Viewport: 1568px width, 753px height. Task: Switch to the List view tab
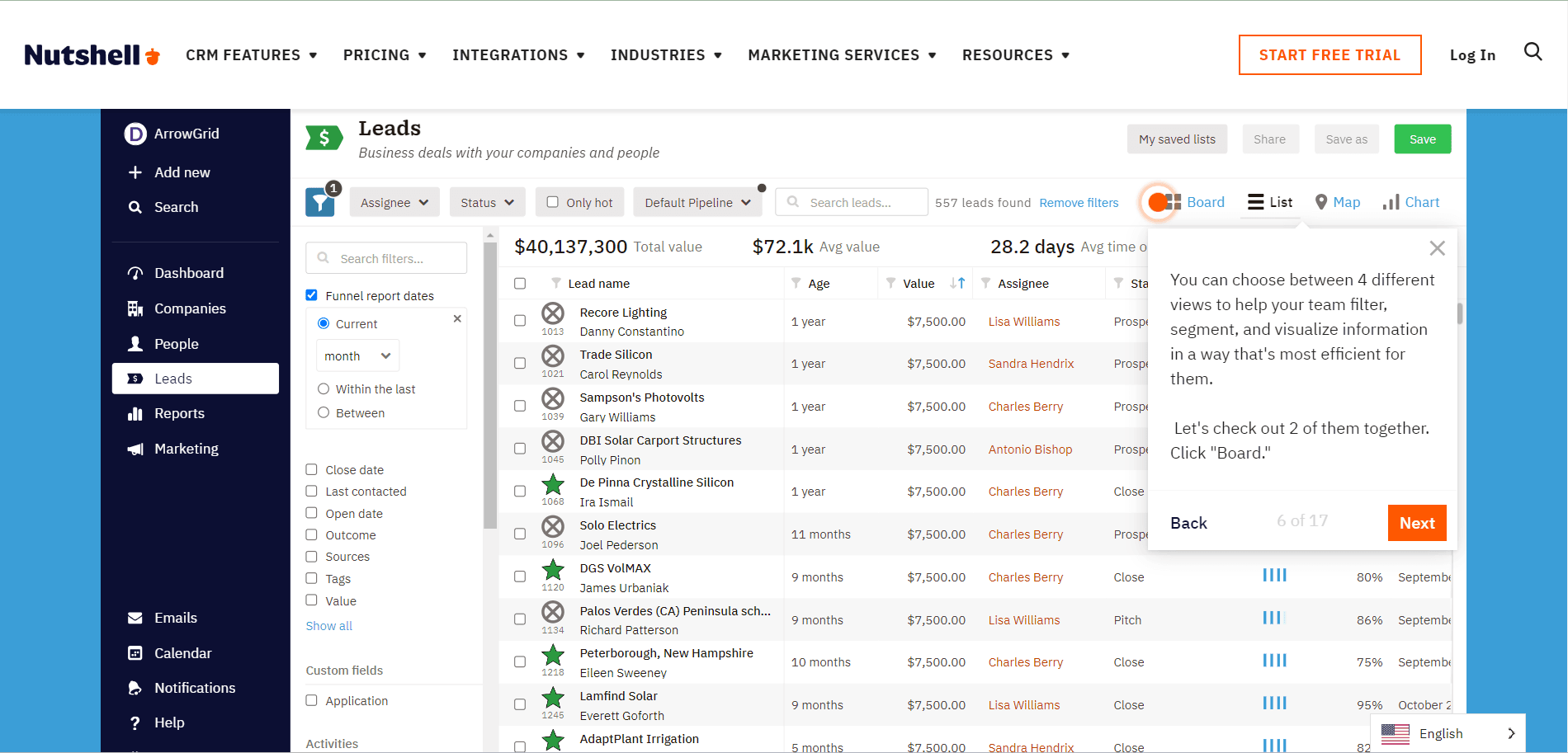click(1269, 201)
